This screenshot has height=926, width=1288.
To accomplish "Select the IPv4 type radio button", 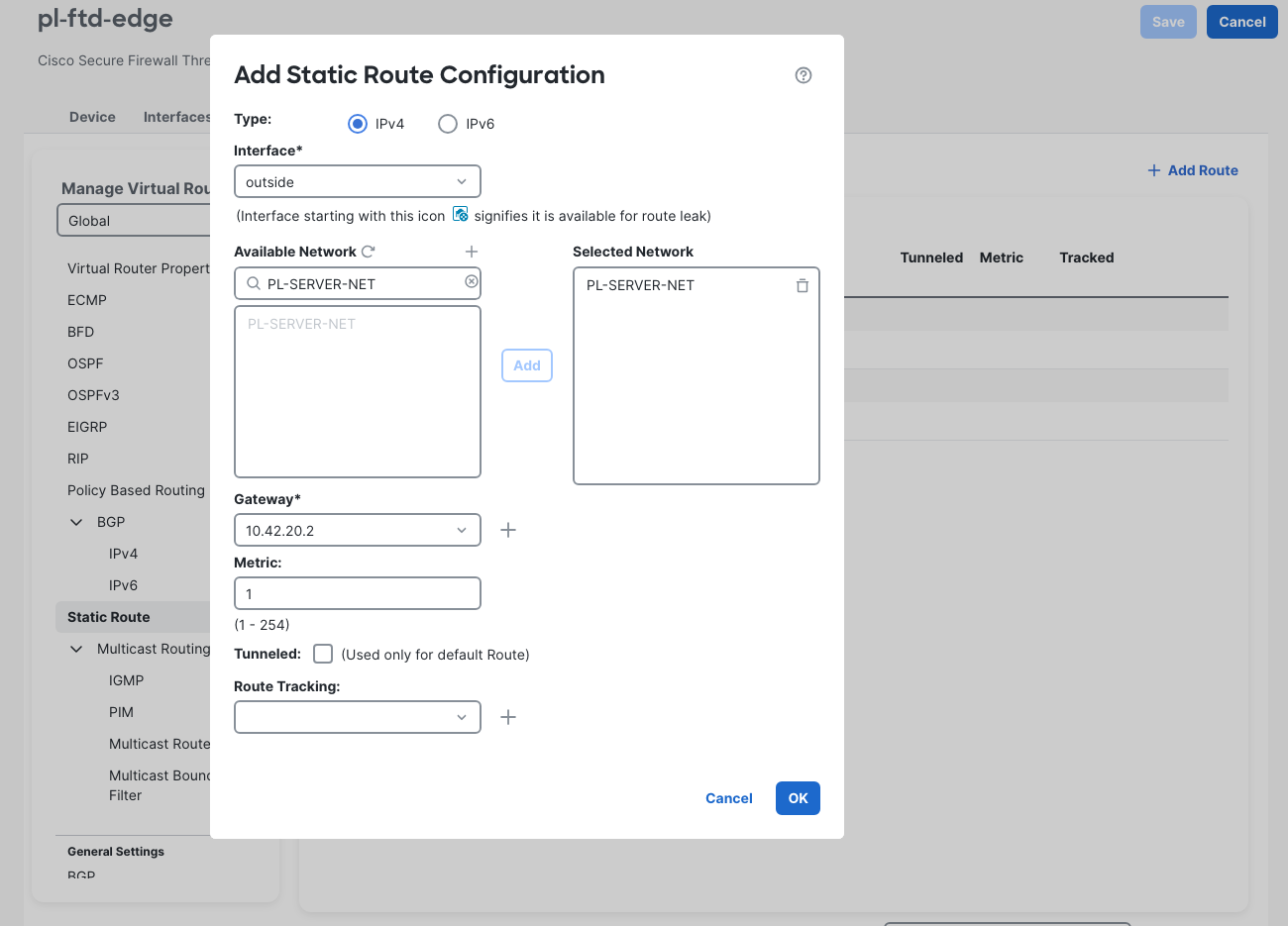I will (x=358, y=124).
